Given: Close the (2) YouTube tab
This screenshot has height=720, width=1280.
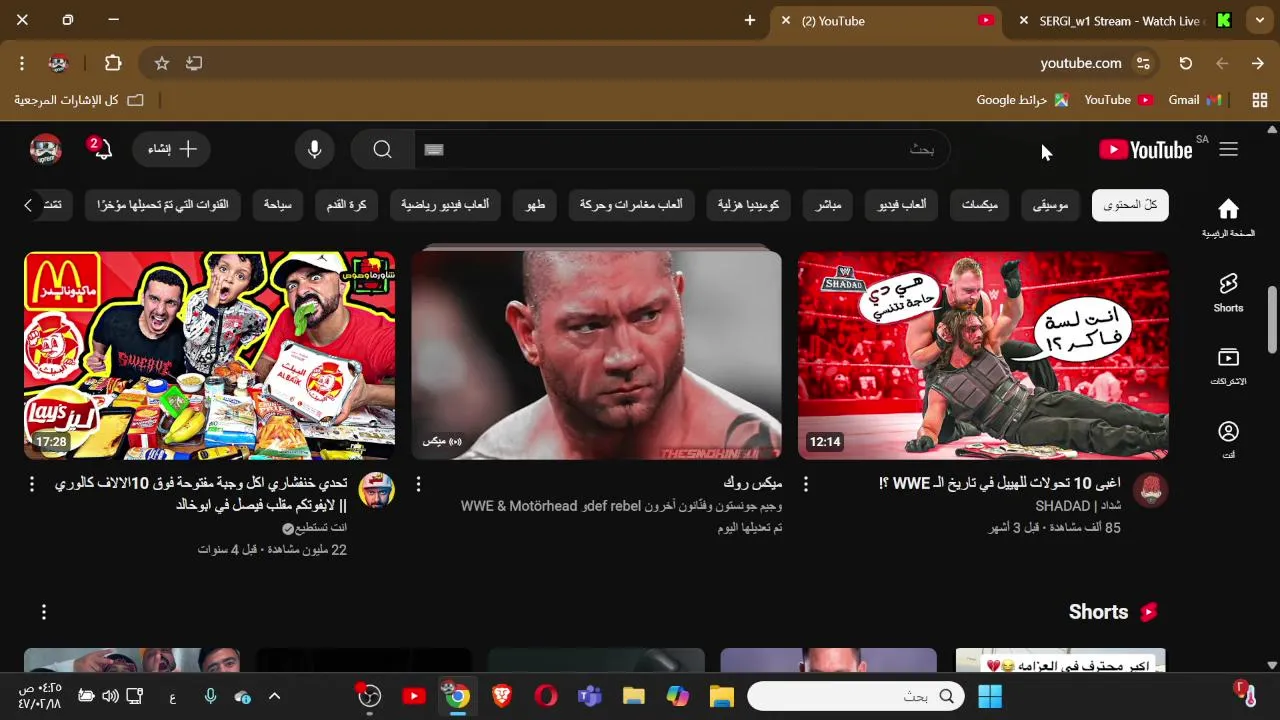Looking at the screenshot, I should coord(785,20).
